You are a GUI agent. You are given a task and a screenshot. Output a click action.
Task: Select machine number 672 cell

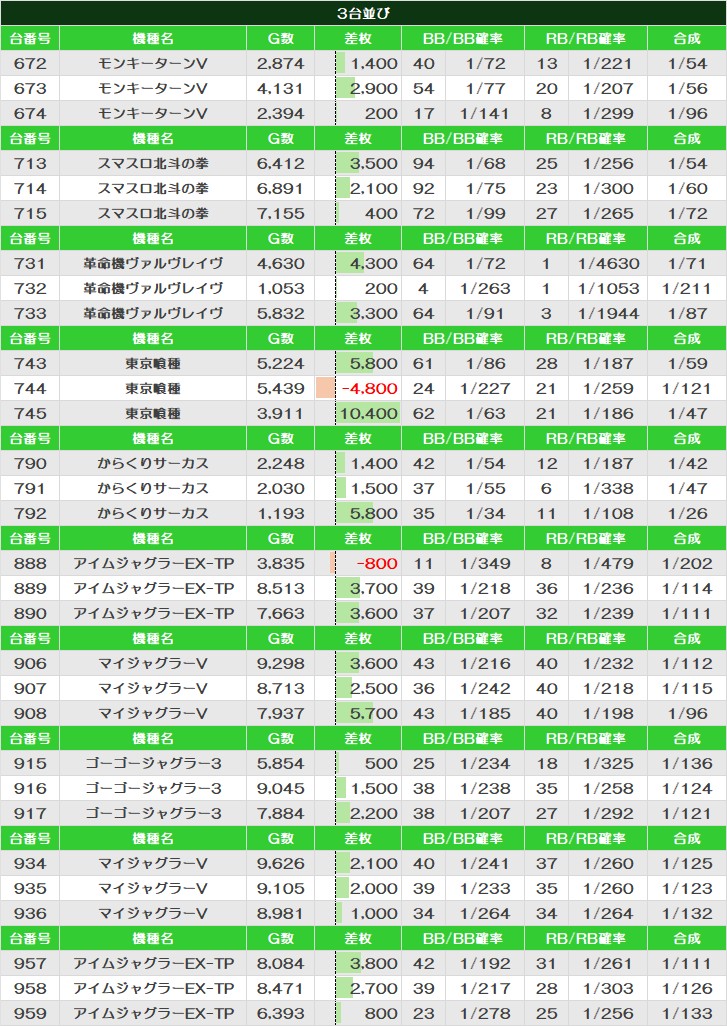[30, 63]
